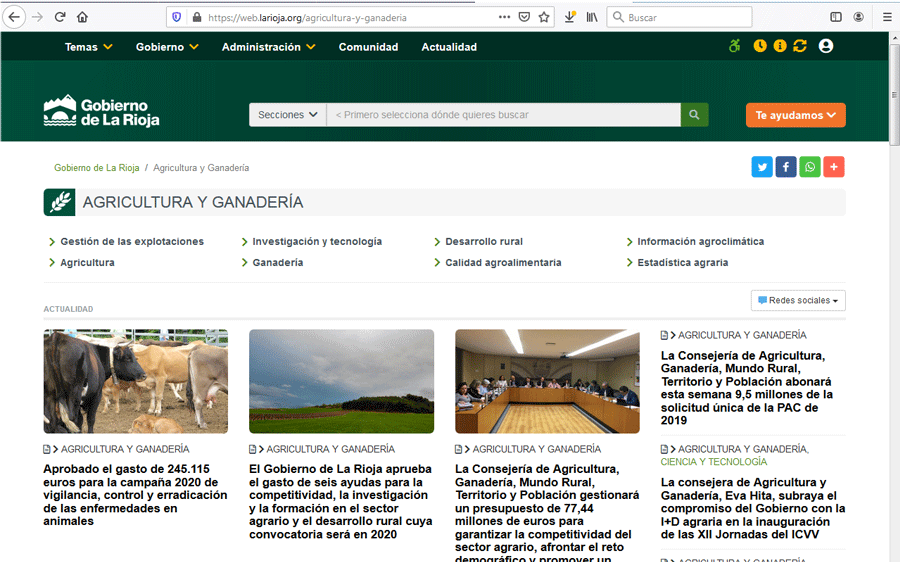This screenshot has width=900, height=562.
Task: Share page on Twitter
Action: 762,167
